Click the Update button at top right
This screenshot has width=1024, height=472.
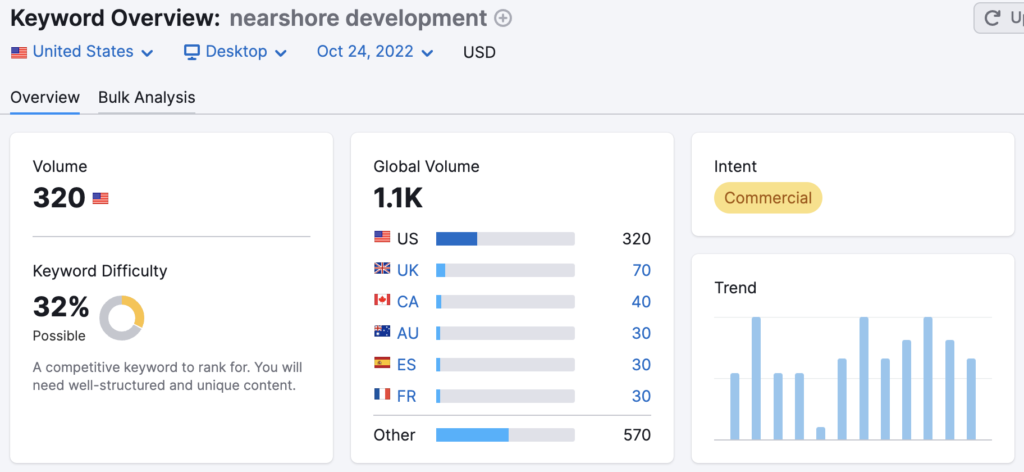999,18
